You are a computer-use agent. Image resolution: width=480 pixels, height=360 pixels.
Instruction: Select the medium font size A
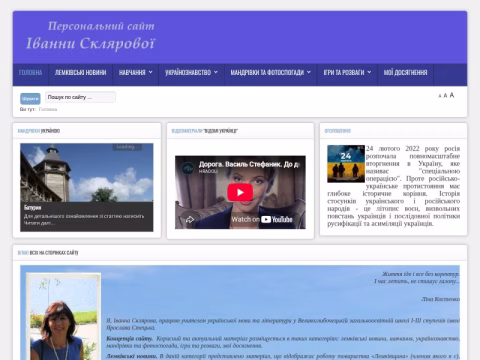(x=445, y=96)
